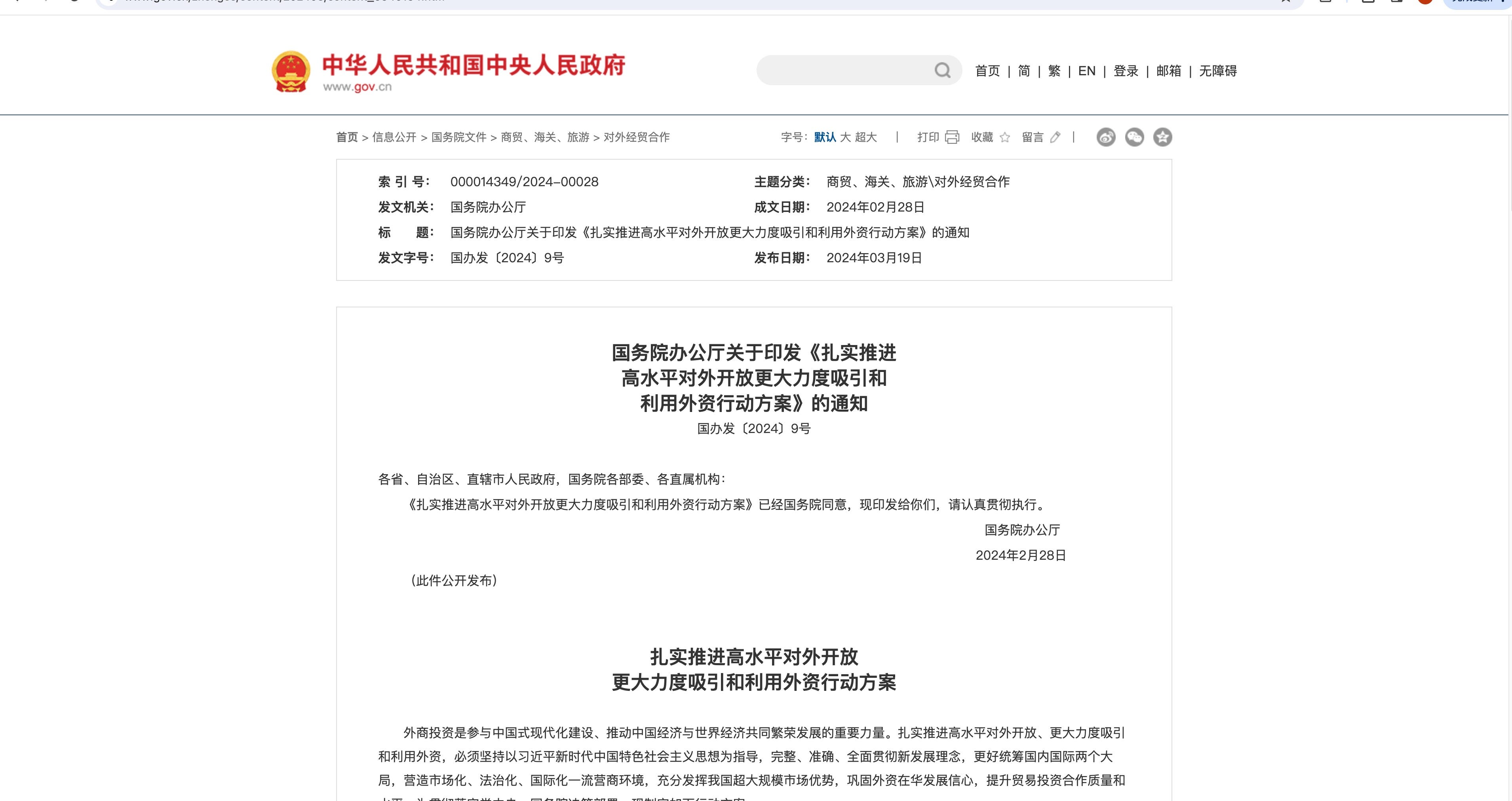
Task: Click the 标题 row title text in the table
Action: coord(709,233)
